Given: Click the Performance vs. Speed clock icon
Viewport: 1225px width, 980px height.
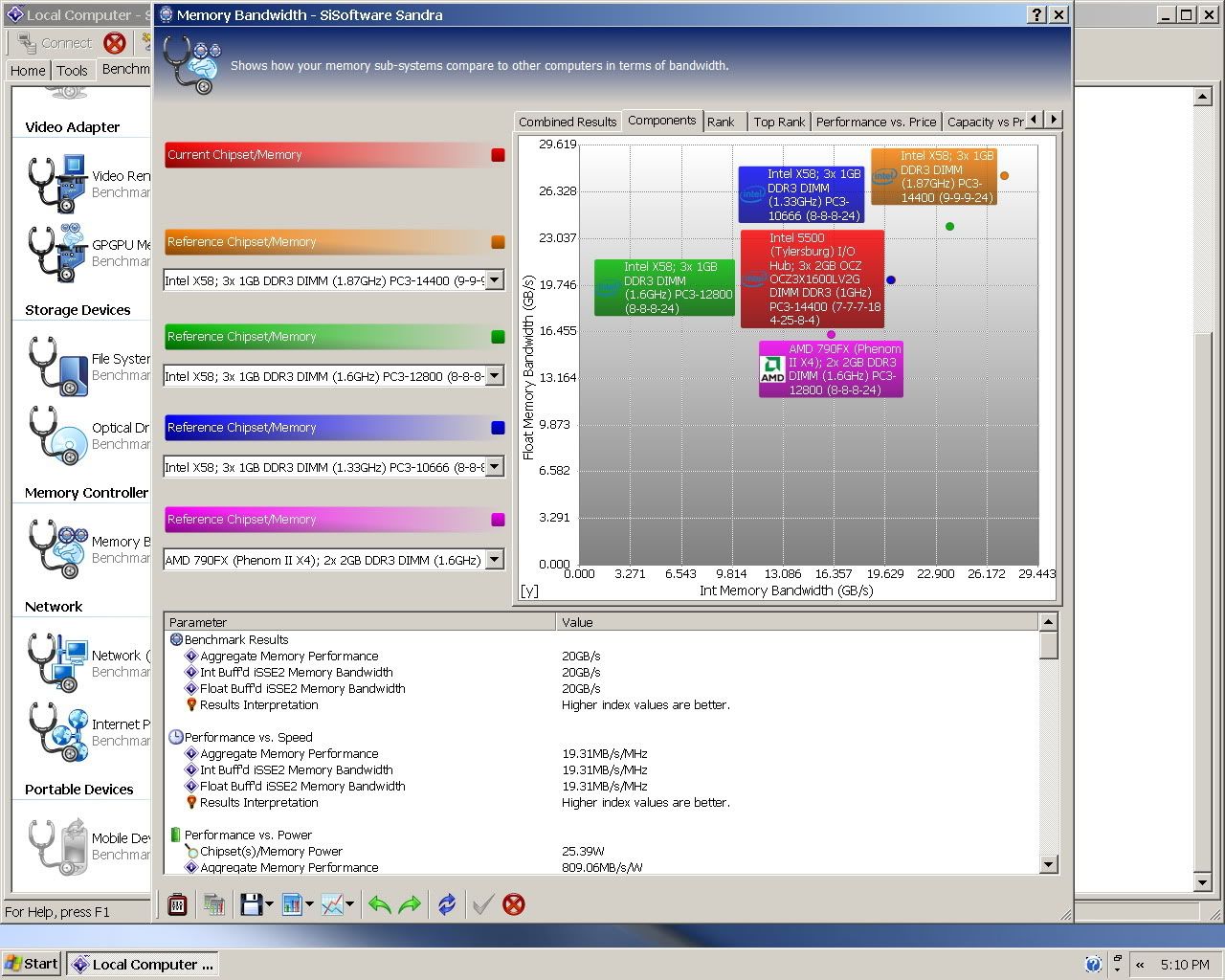Looking at the screenshot, I should pyautogui.click(x=176, y=737).
